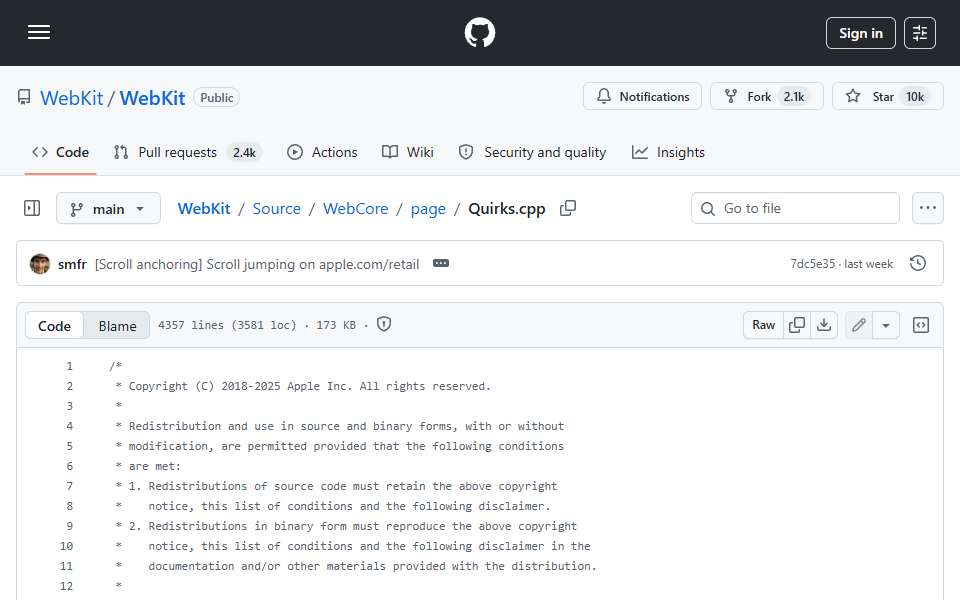Open more edit options dropdown arrow
The width and height of the screenshot is (960, 600).
click(x=886, y=325)
